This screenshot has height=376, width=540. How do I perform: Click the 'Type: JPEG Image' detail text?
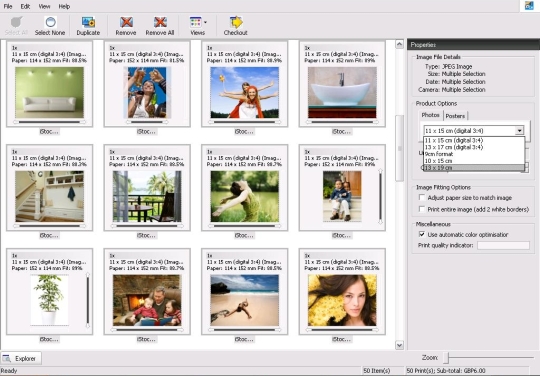(x=448, y=66)
